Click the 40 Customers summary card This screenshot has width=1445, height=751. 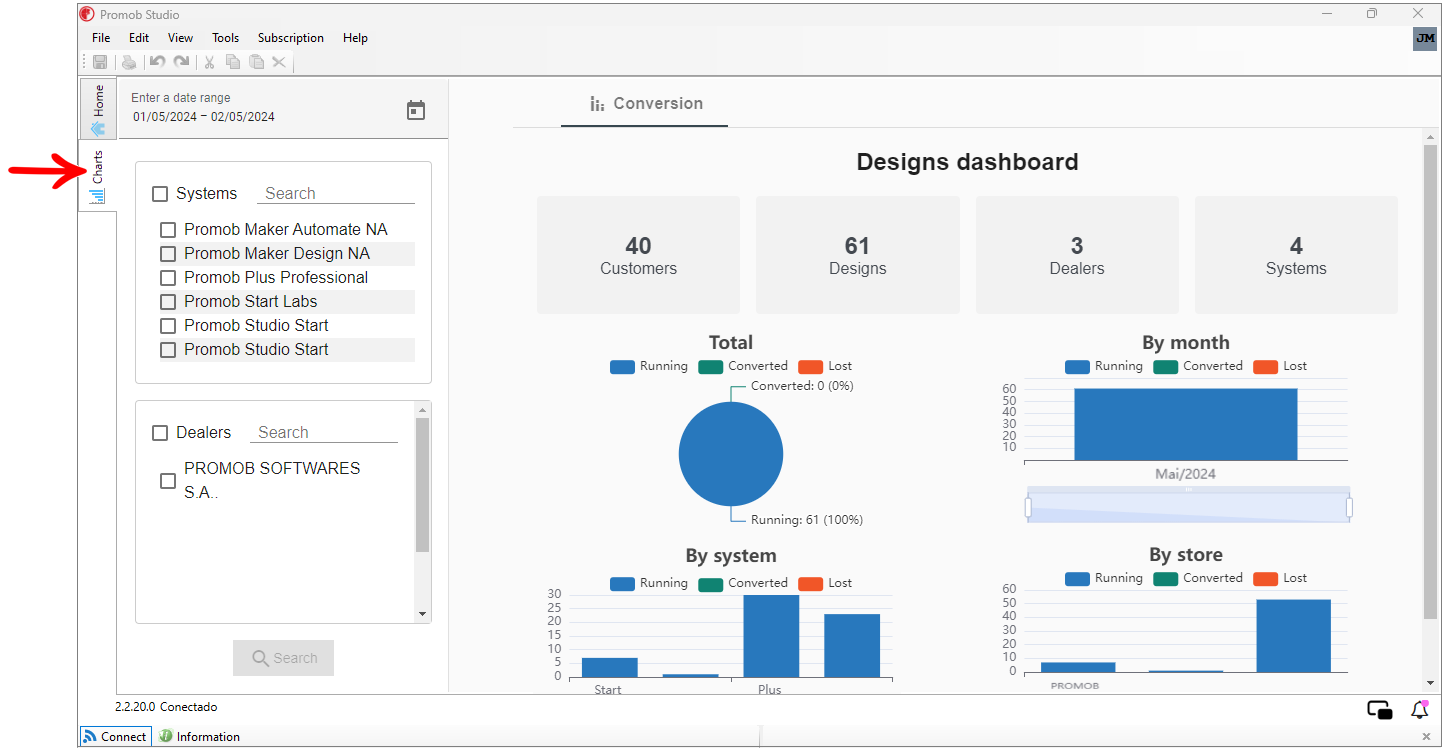pyautogui.click(x=638, y=255)
